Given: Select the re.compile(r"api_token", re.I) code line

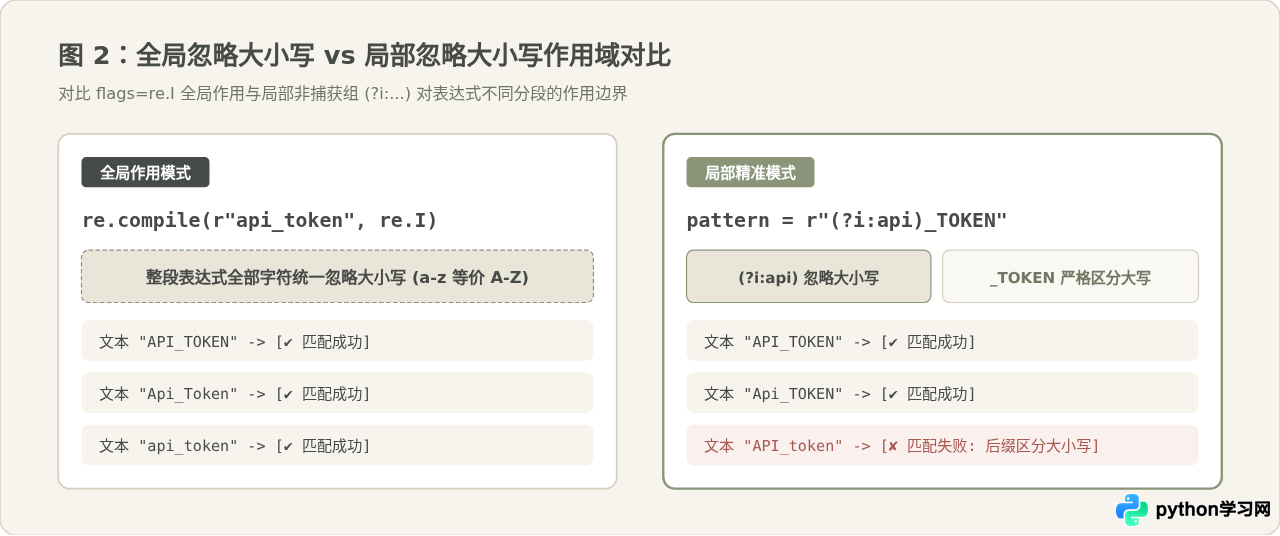Looking at the screenshot, I should (260, 220).
